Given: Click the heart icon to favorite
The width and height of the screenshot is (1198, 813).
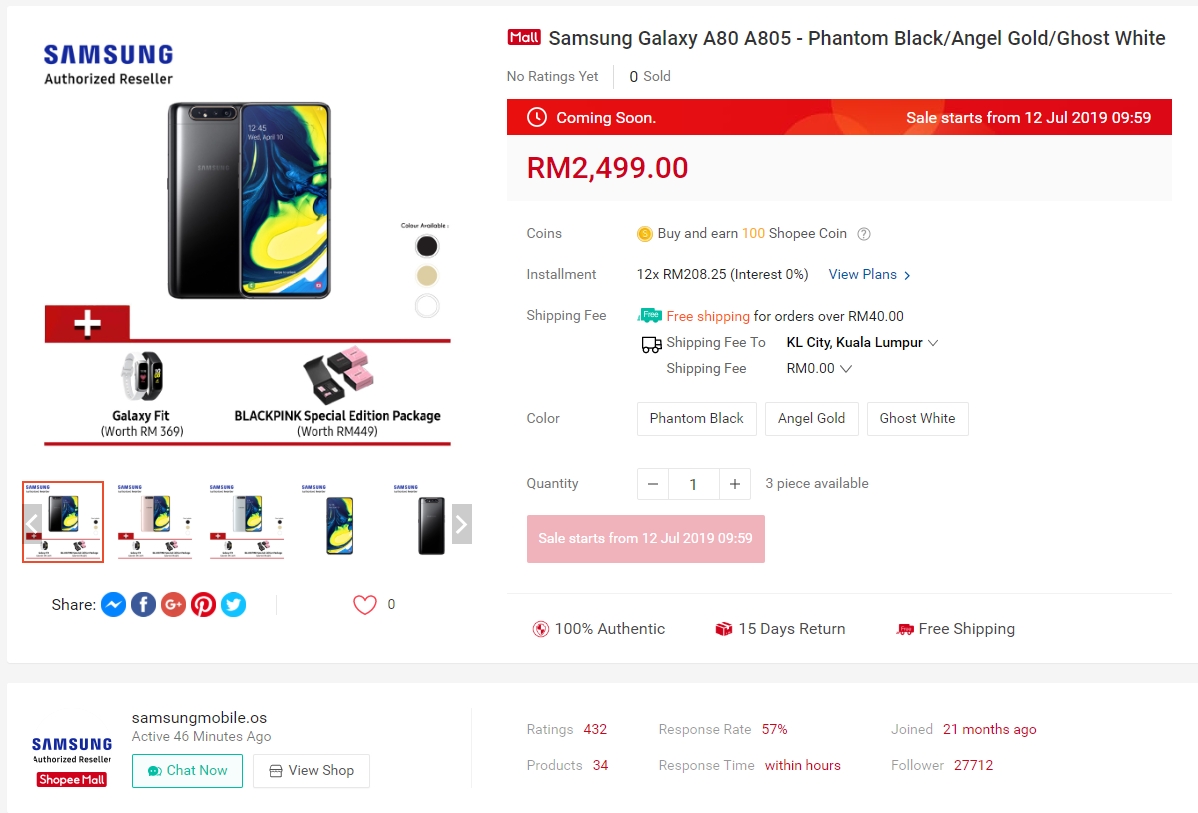Looking at the screenshot, I should tap(364, 605).
